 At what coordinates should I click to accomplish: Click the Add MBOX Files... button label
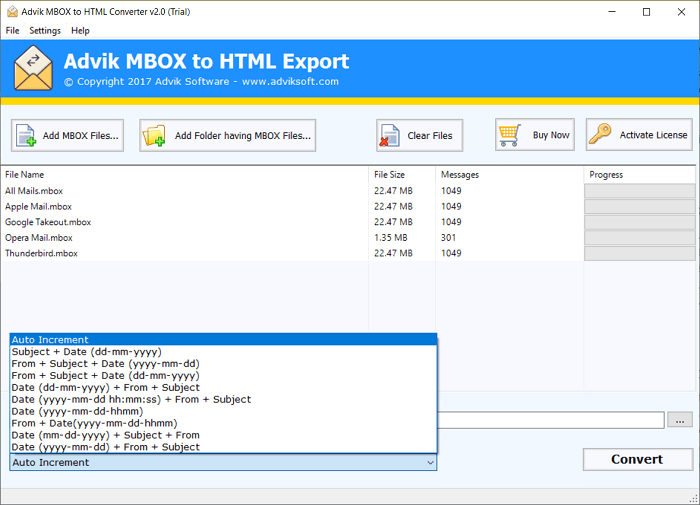80,135
